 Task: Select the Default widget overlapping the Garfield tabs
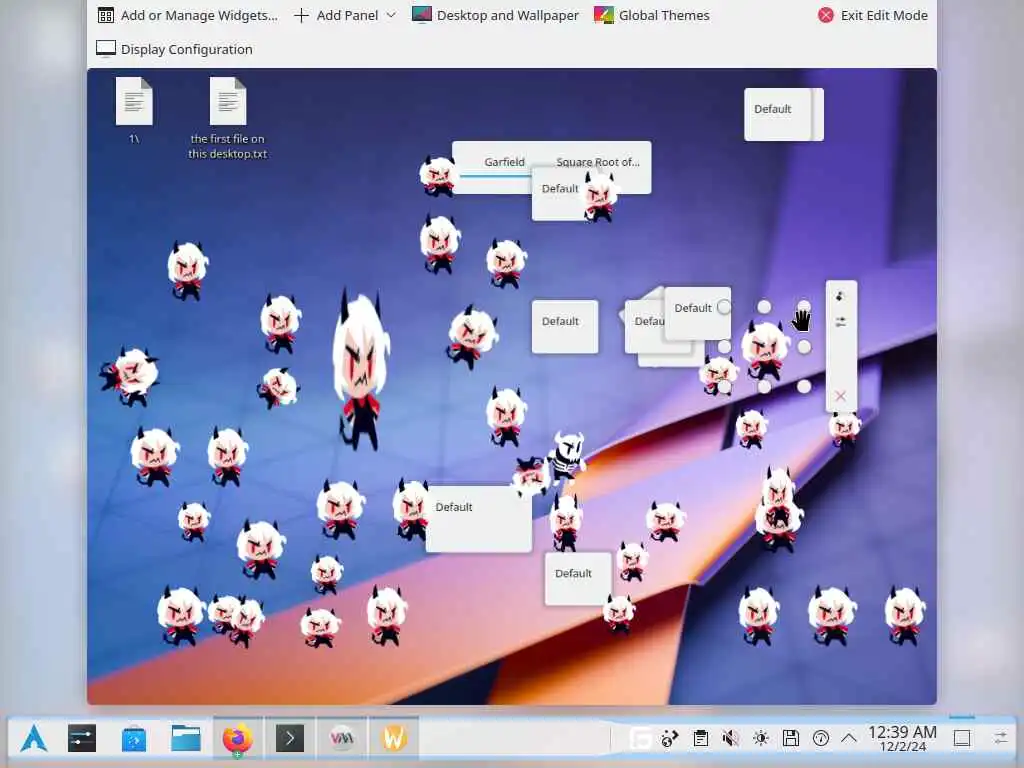[560, 193]
